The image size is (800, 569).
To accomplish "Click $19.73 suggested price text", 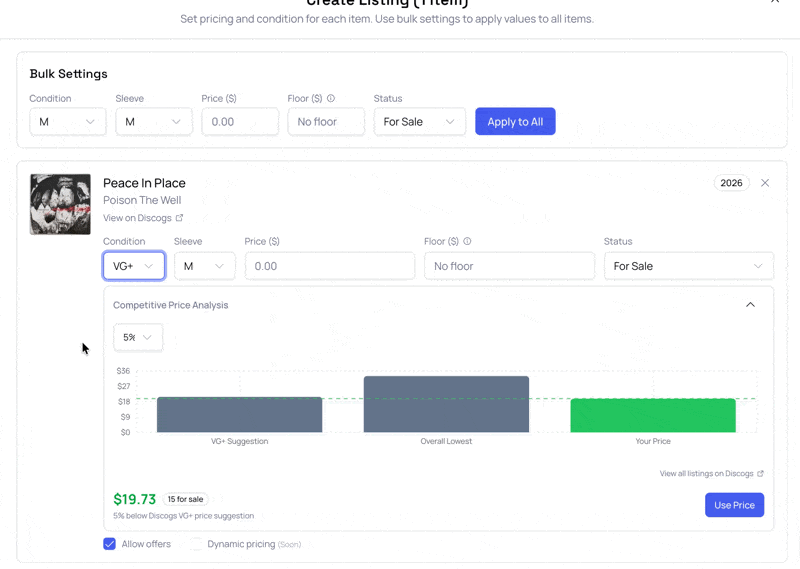I will pyautogui.click(x=135, y=499).
